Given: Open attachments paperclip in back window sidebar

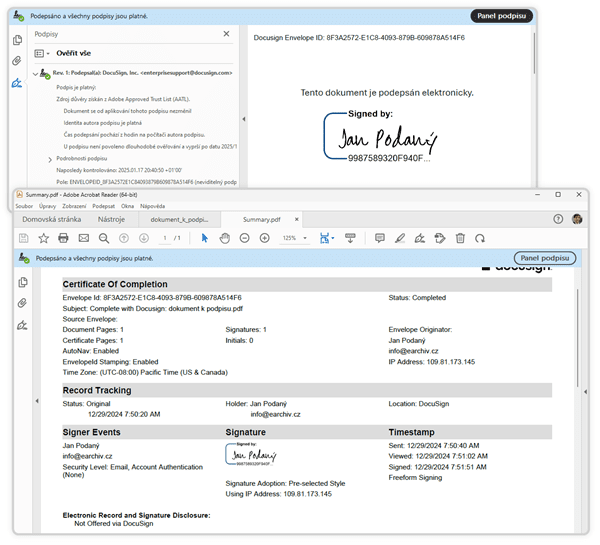Looking at the screenshot, I should 17,61.
